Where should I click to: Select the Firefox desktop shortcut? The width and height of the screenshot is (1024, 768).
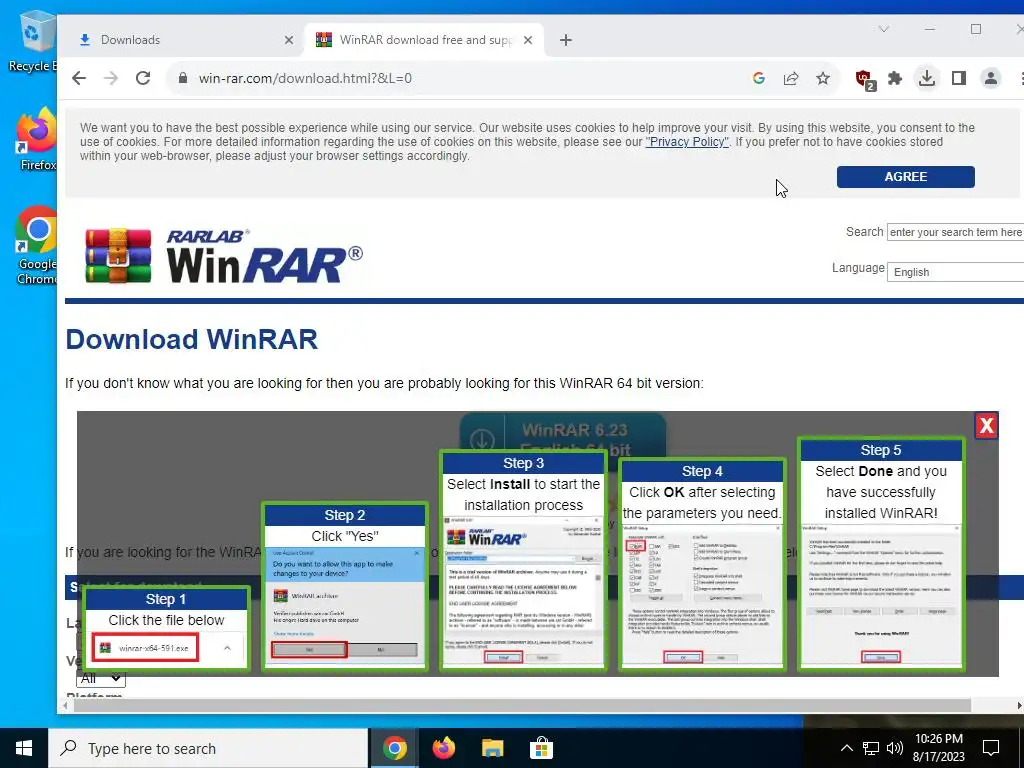click(36, 138)
